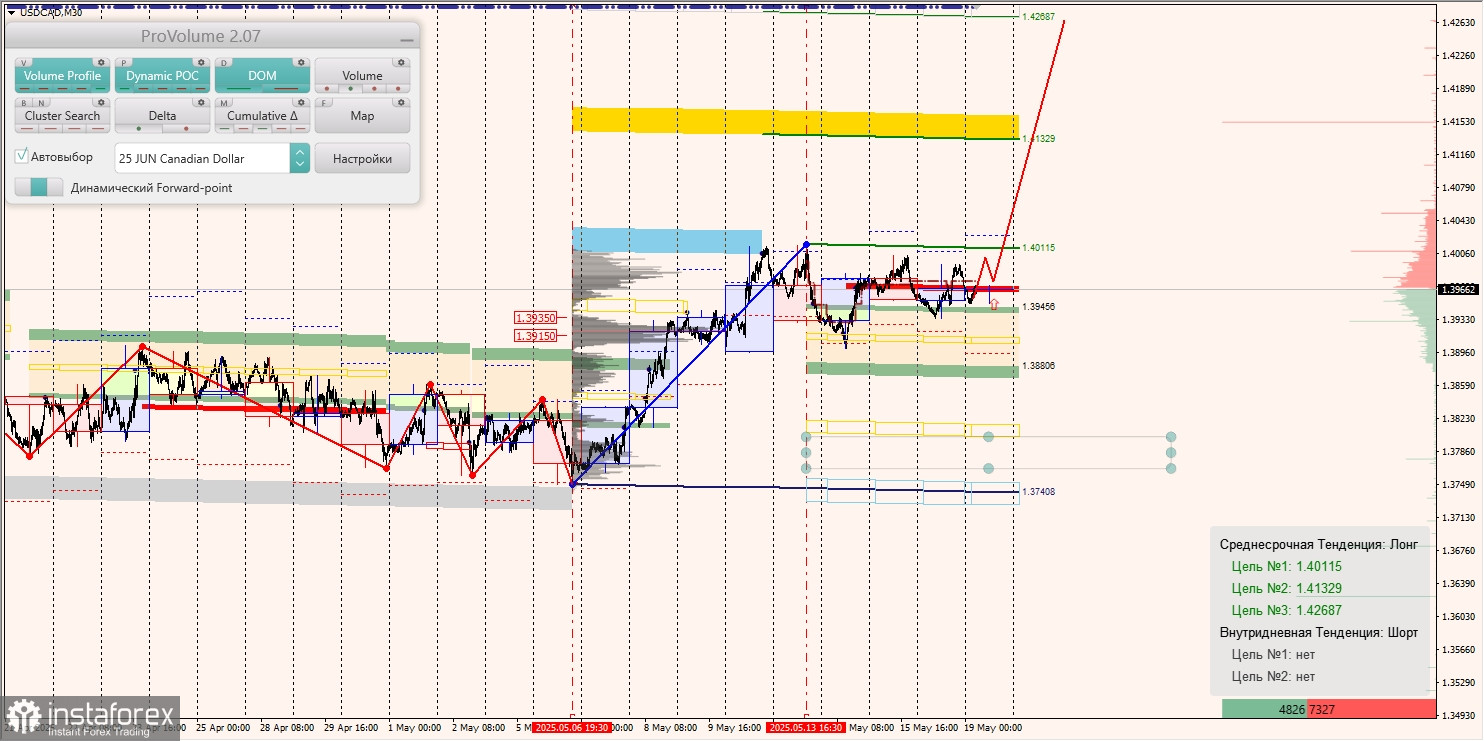Image resolution: width=1484 pixels, height=741 pixels.
Task: Click the 1.41329 level label on chart
Action: (1038, 138)
